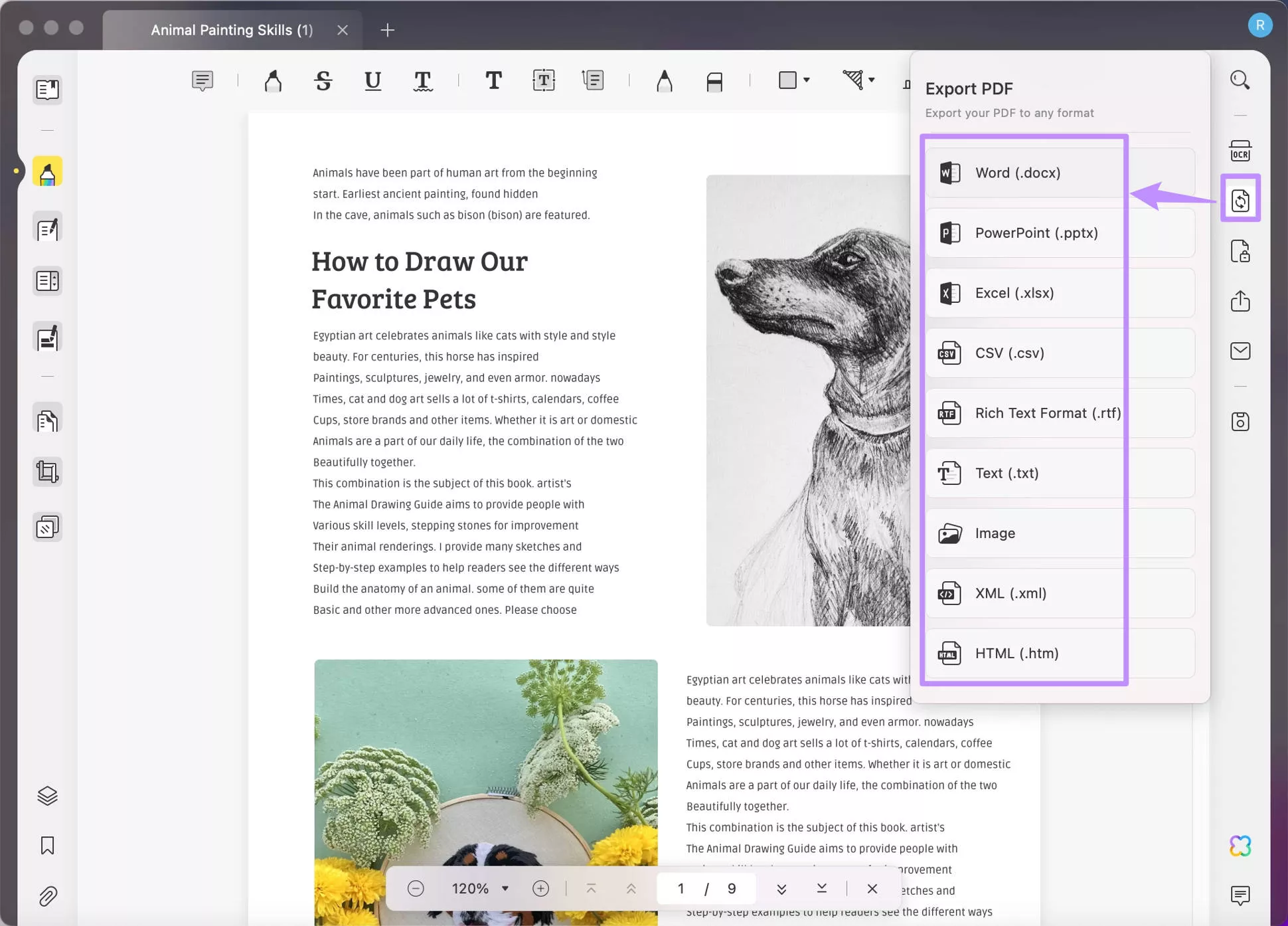Select the Text Box tool
This screenshot has width=1288, height=926.
(544, 80)
